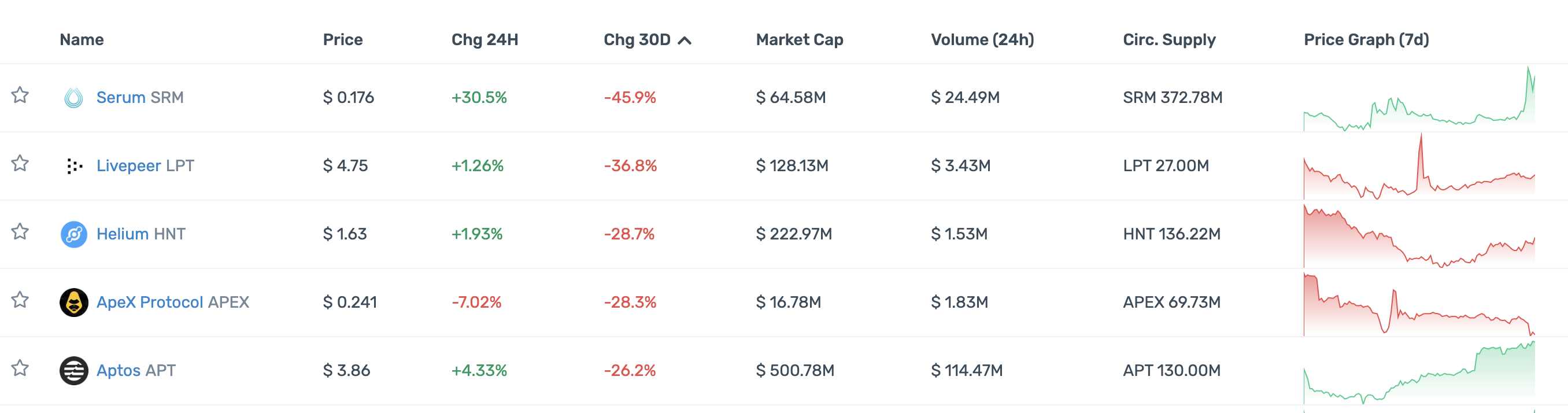Viewport: 1568px width, 413px height.
Task: Favorite ApeX Protocol using its star
Action: click(x=20, y=300)
